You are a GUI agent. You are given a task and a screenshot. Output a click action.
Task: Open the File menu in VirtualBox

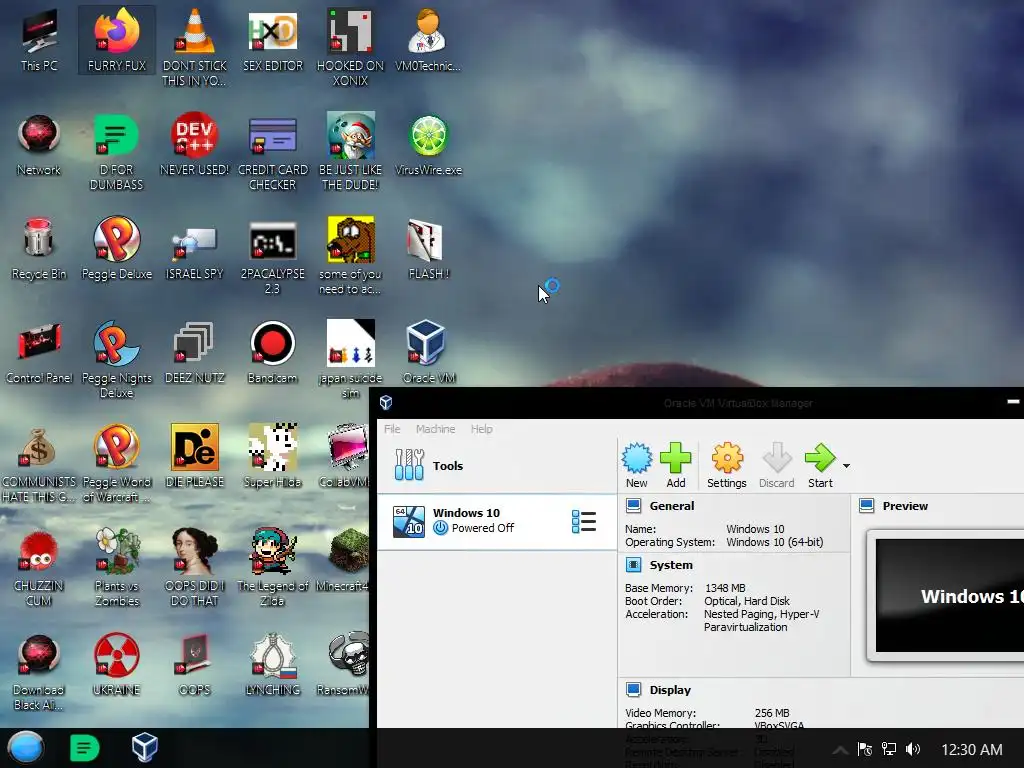(392, 429)
